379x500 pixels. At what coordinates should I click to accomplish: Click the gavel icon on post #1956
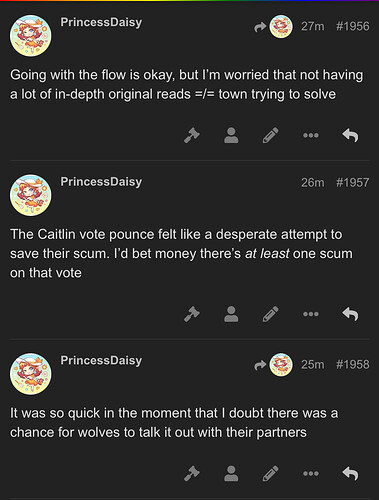click(x=192, y=135)
